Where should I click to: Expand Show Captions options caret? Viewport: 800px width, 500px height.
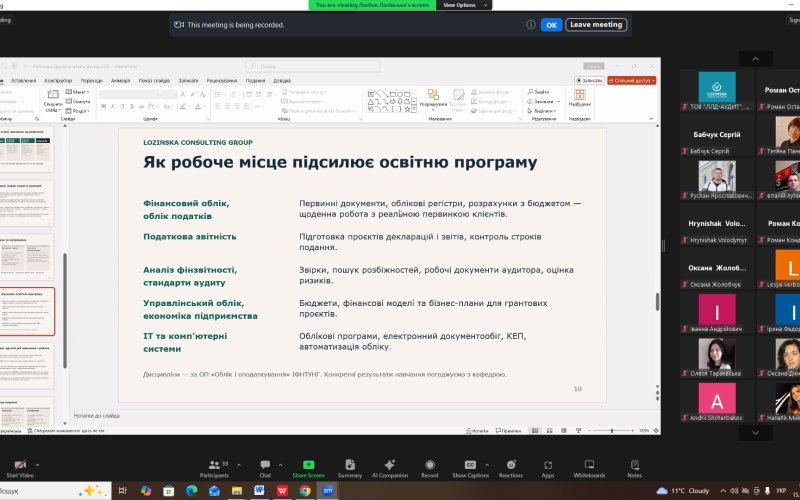point(487,465)
